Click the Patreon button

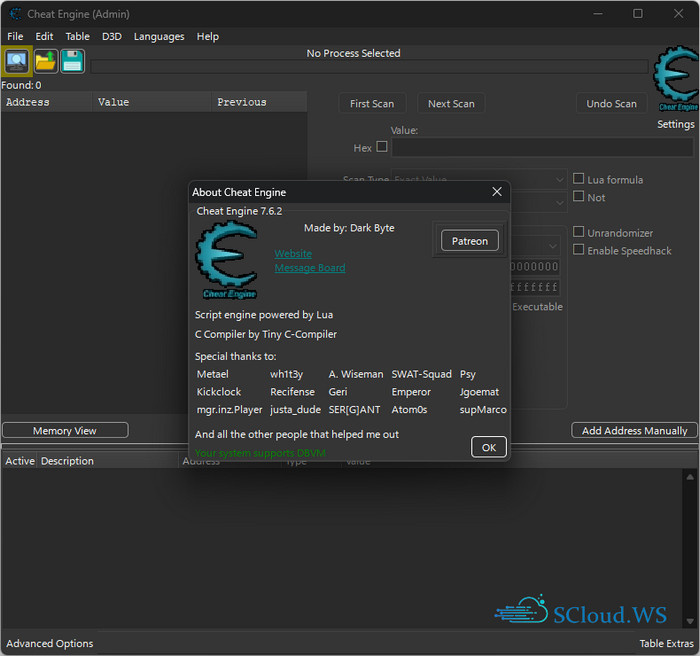470,241
